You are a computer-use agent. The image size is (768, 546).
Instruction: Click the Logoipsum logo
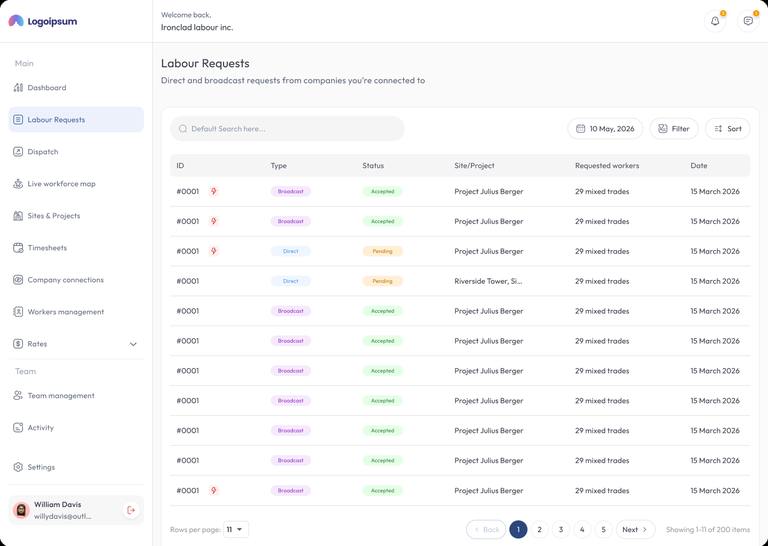click(43, 21)
